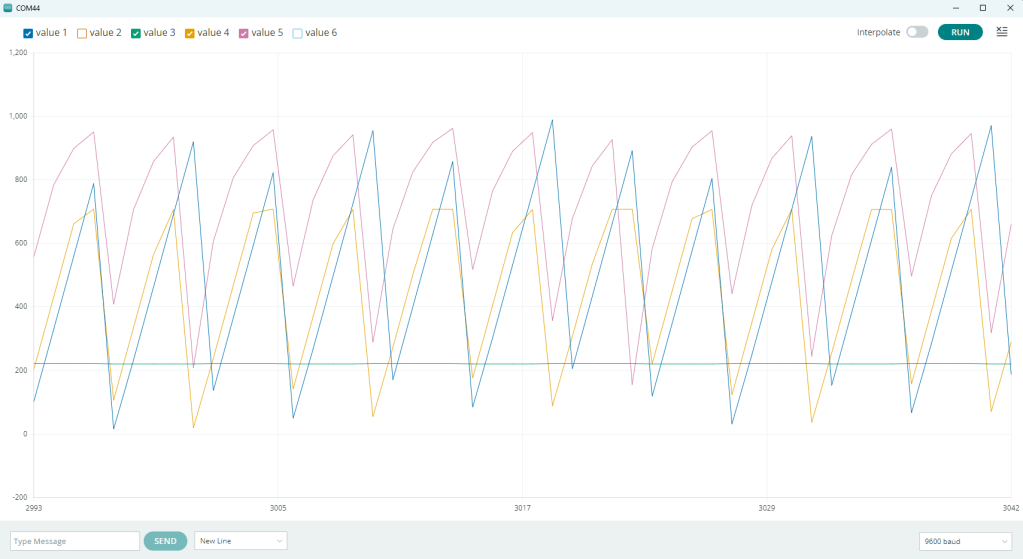This screenshot has height=559, width=1023.
Task: Enable the value 2 series checkbox
Action: pyautogui.click(x=83, y=33)
